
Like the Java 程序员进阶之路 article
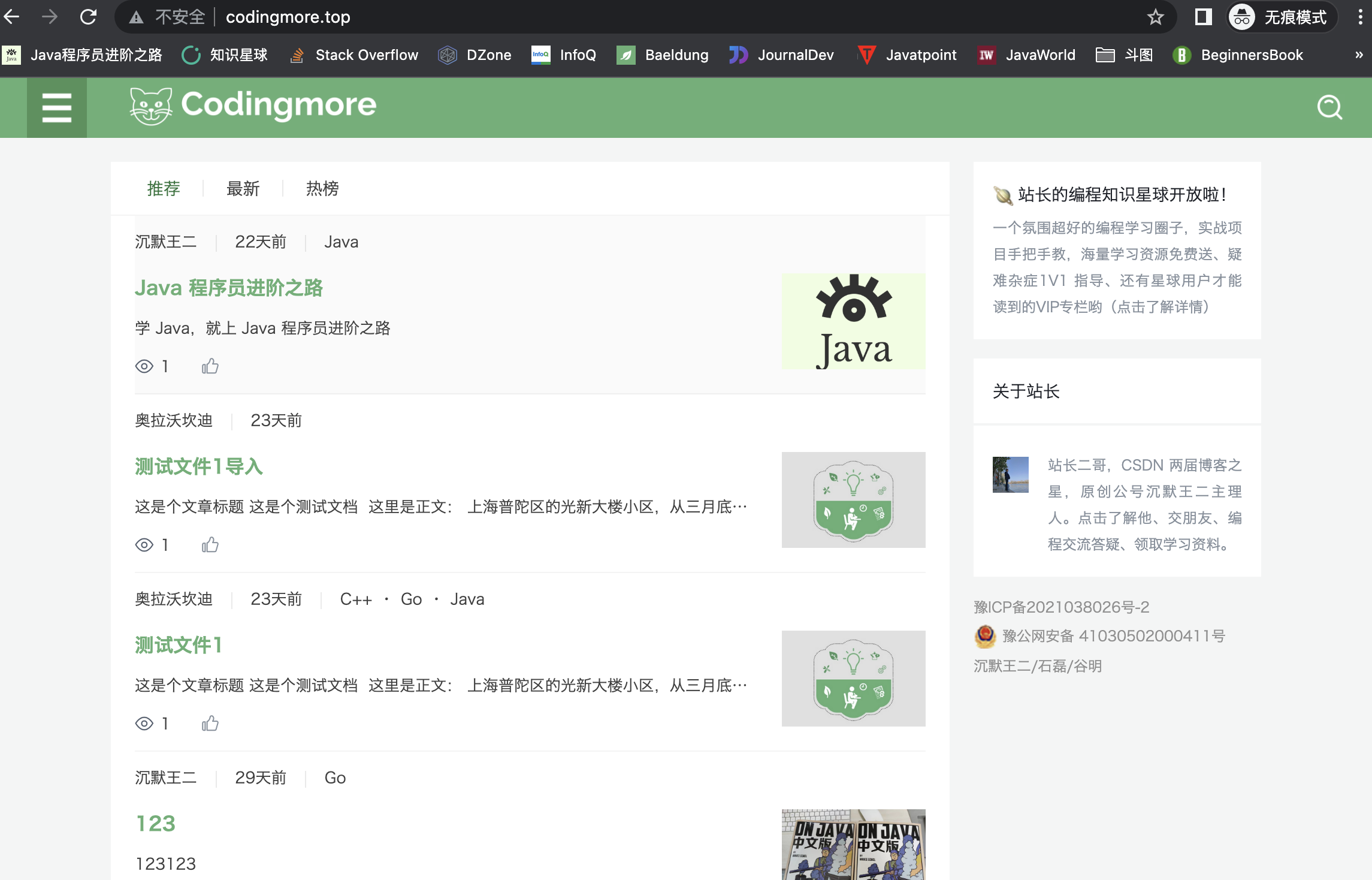click(210, 366)
